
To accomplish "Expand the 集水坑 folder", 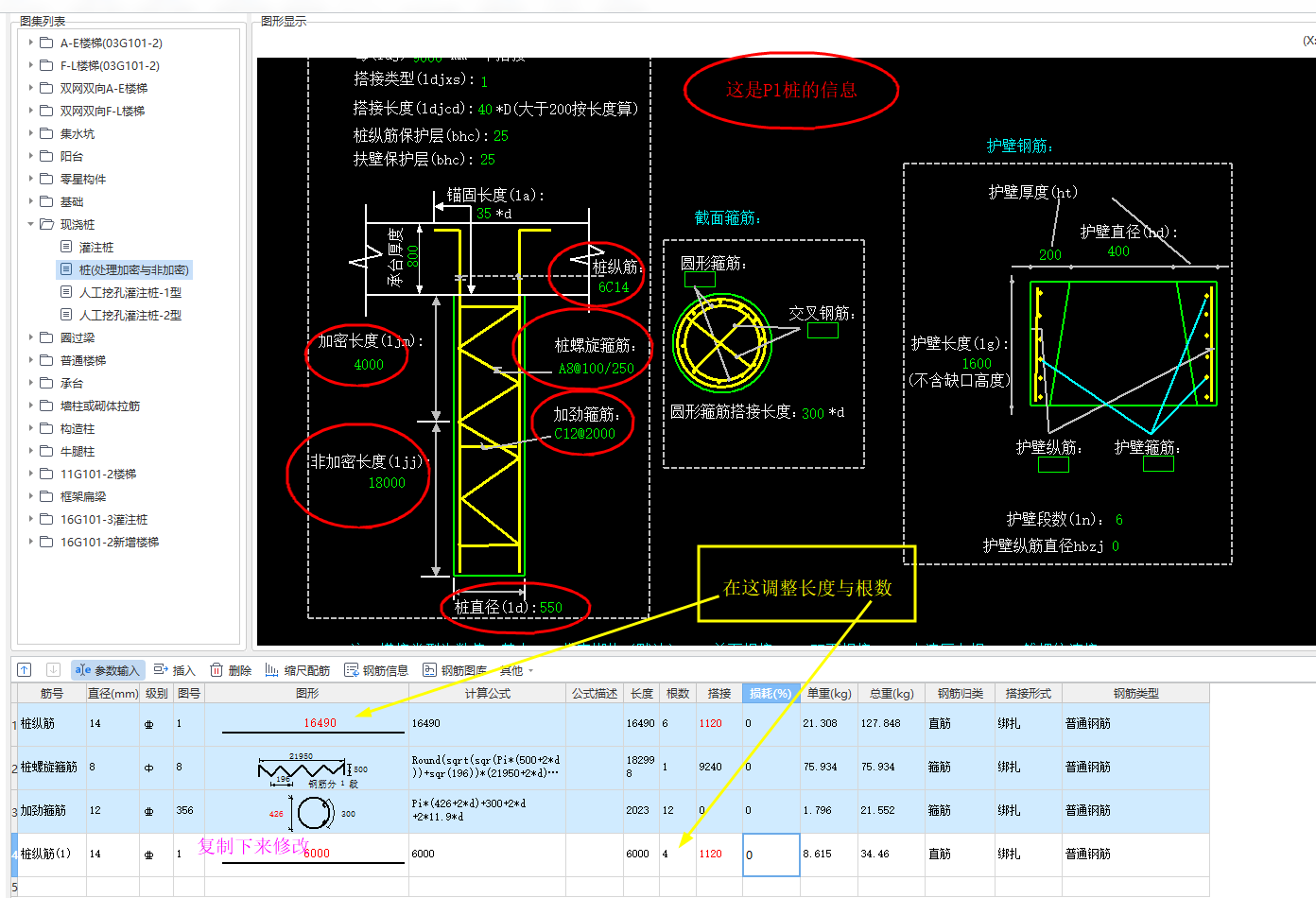I will coord(30,133).
